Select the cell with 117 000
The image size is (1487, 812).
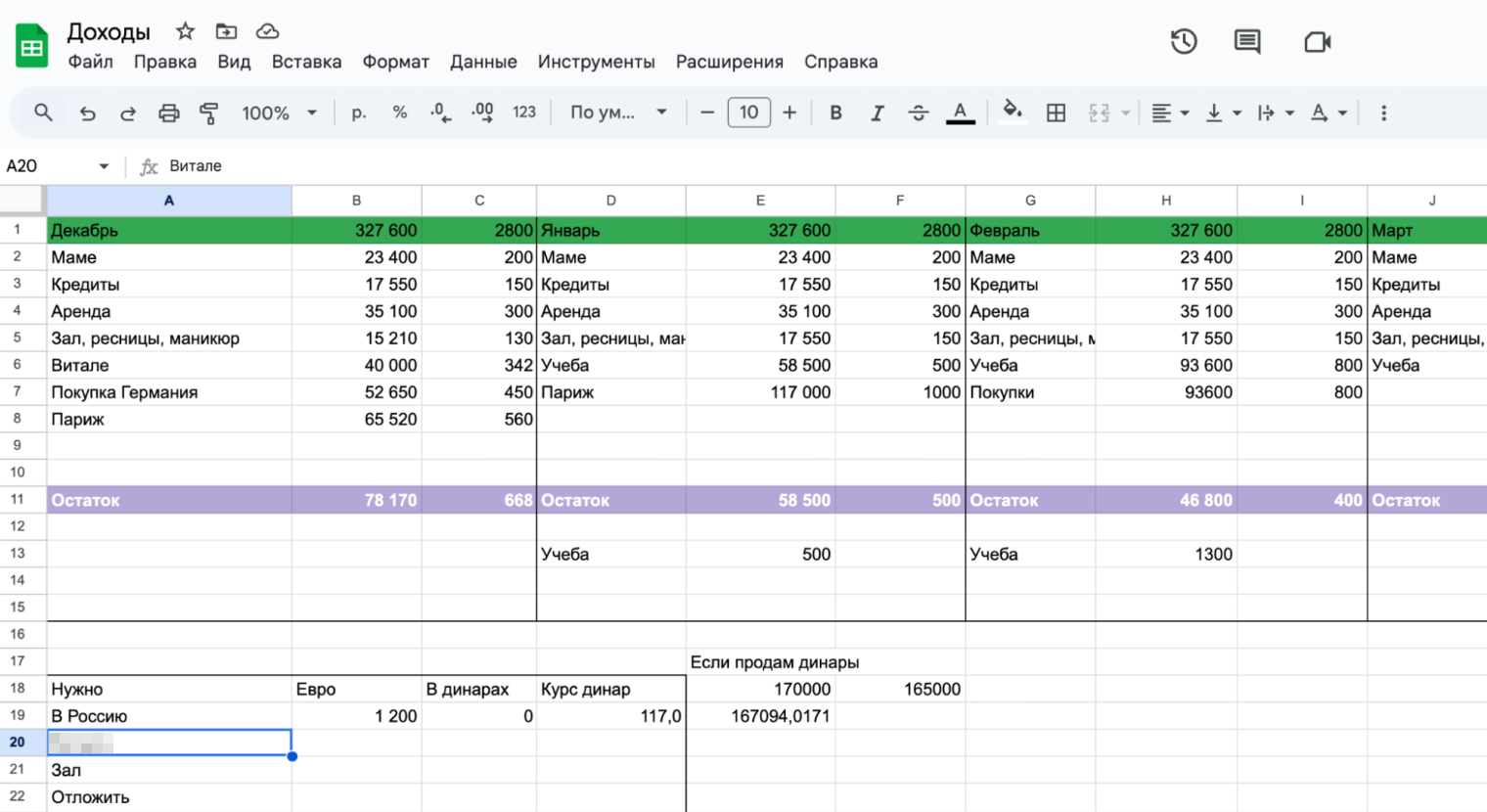pyautogui.click(x=760, y=392)
